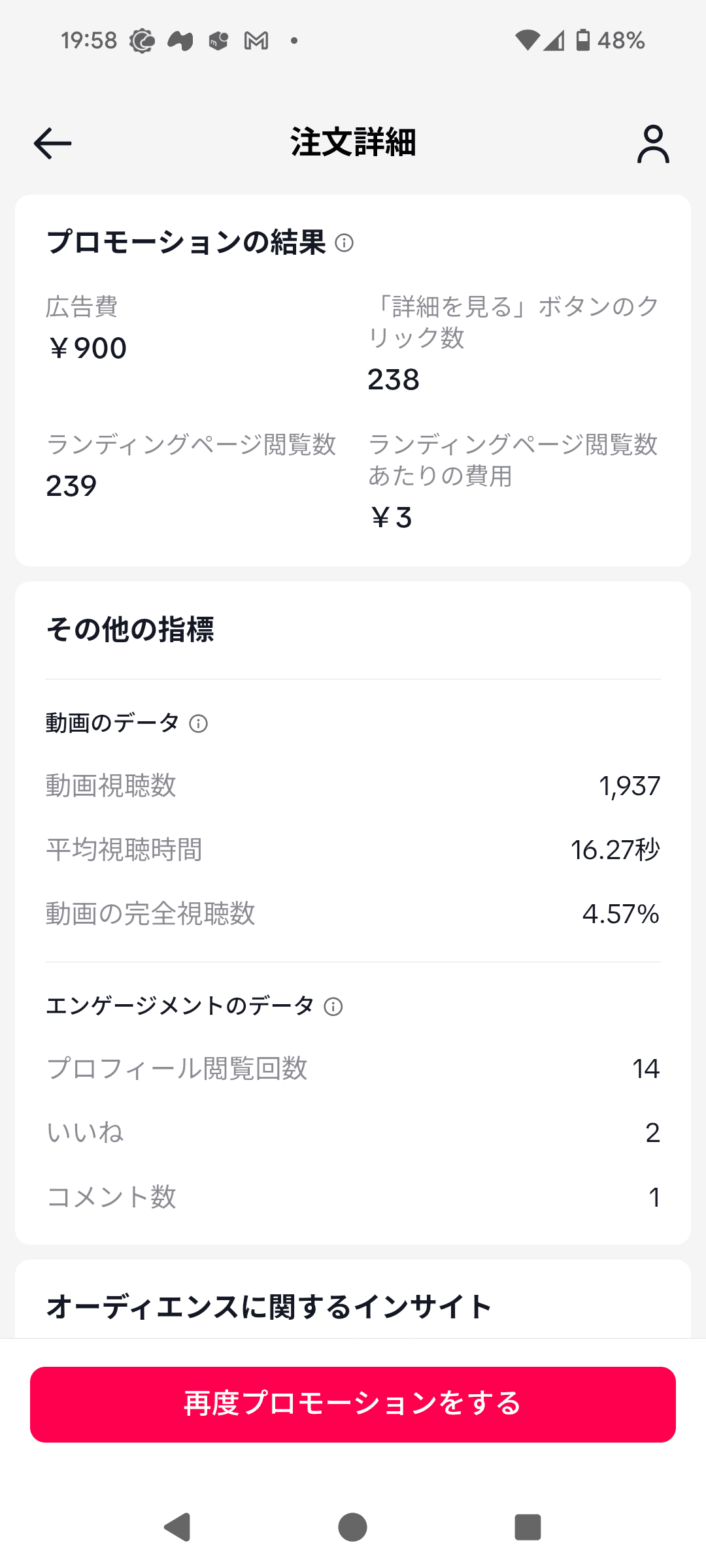Open the profile icon in header

(653, 144)
